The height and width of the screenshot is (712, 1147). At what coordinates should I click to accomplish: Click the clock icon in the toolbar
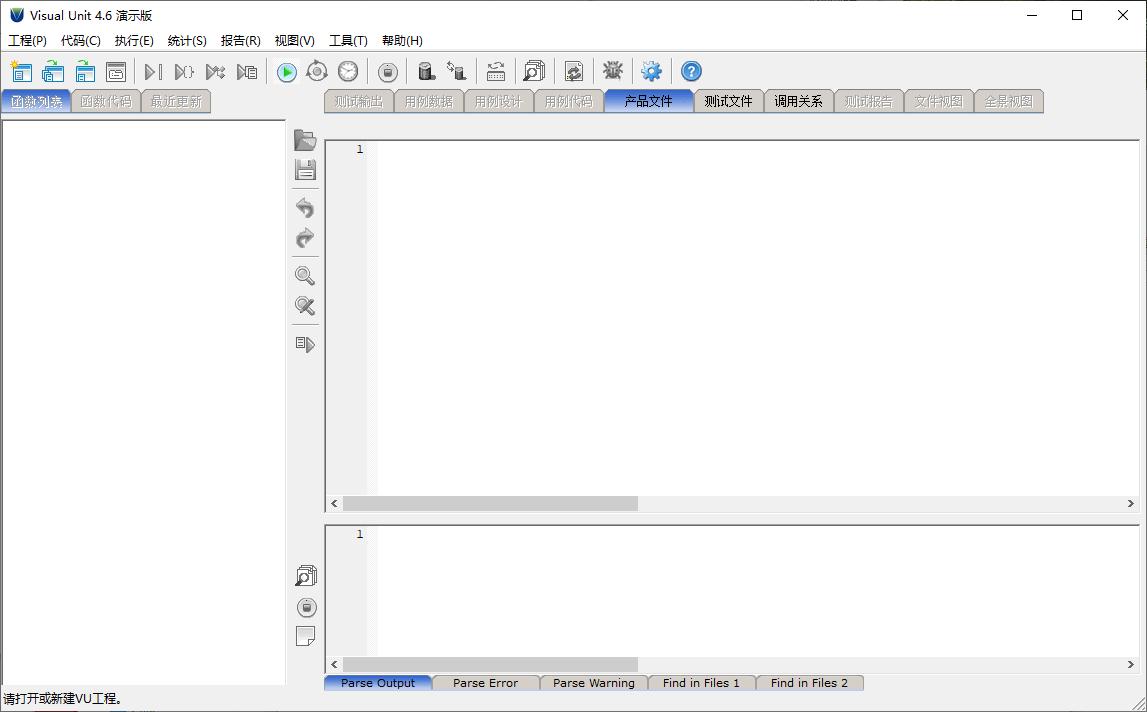348,71
